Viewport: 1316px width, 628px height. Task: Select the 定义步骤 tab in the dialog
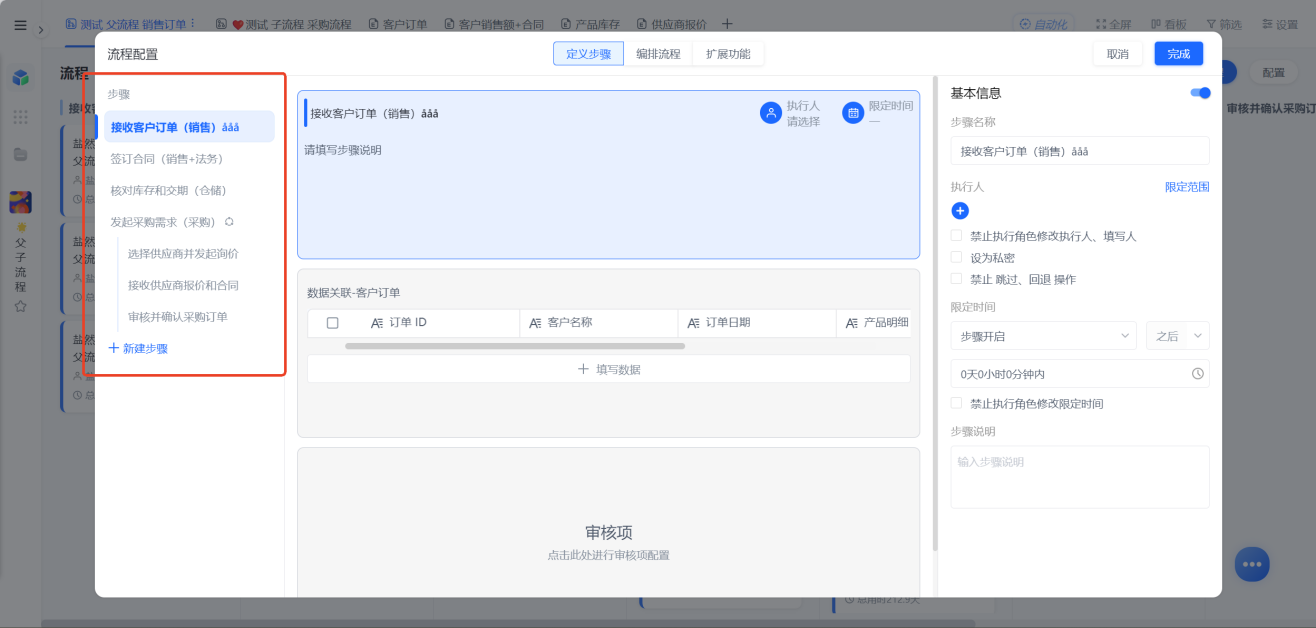588,54
